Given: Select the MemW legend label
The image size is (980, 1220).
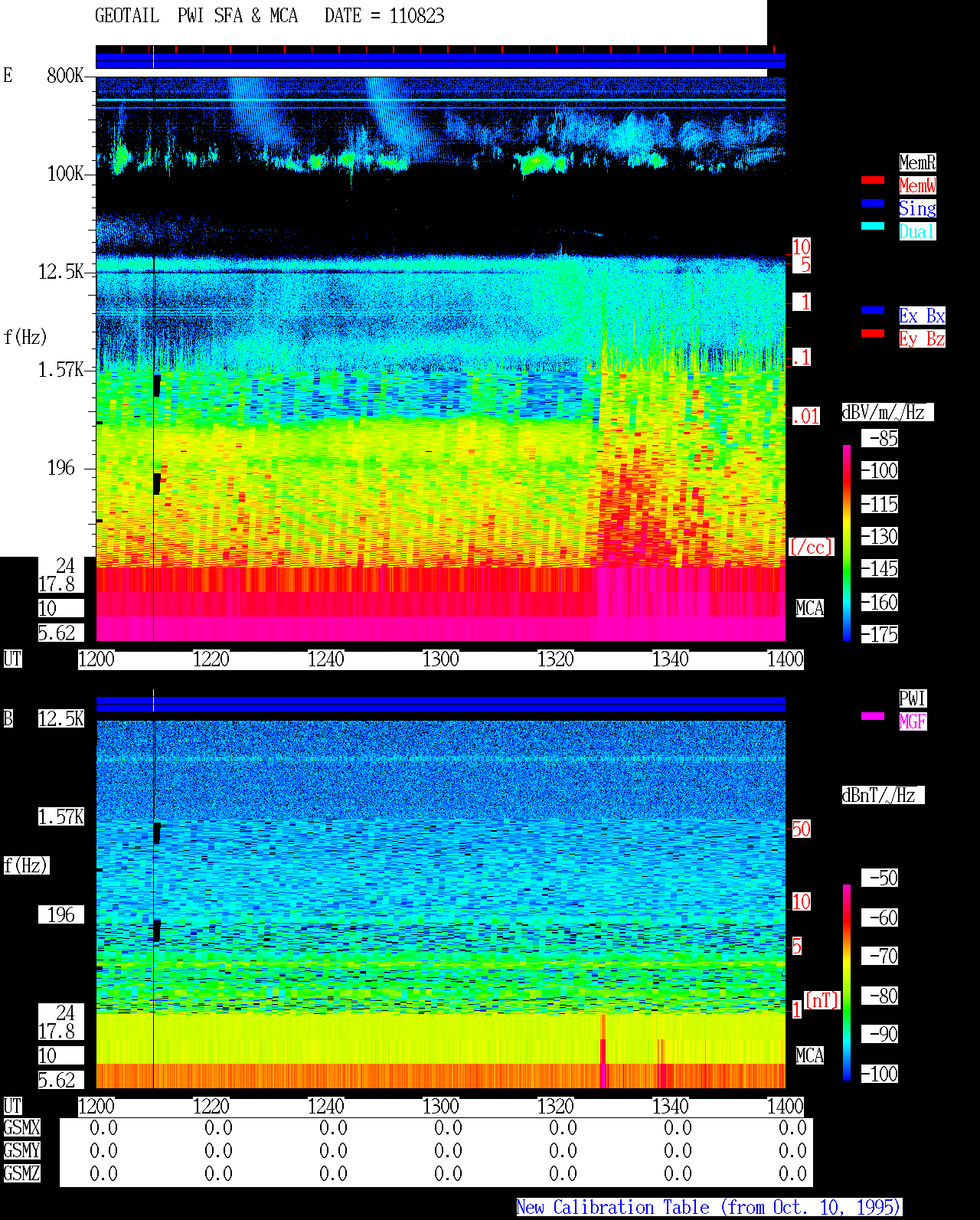Looking at the screenshot, I should point(917,185).
